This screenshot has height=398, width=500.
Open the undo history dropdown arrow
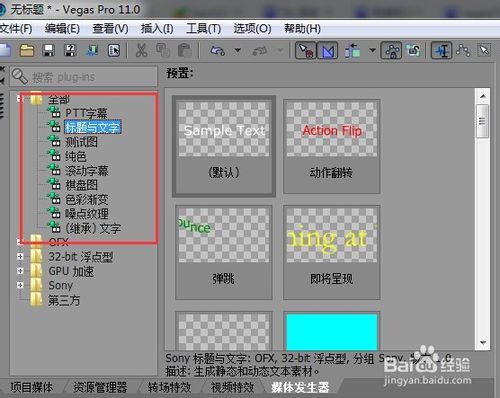(x=238, y=50)
